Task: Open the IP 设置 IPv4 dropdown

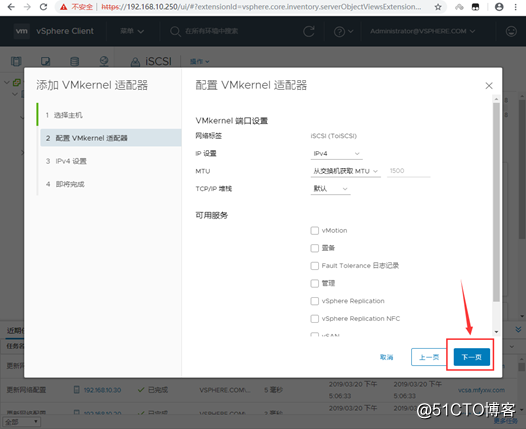Action: (x=336, y=154)
